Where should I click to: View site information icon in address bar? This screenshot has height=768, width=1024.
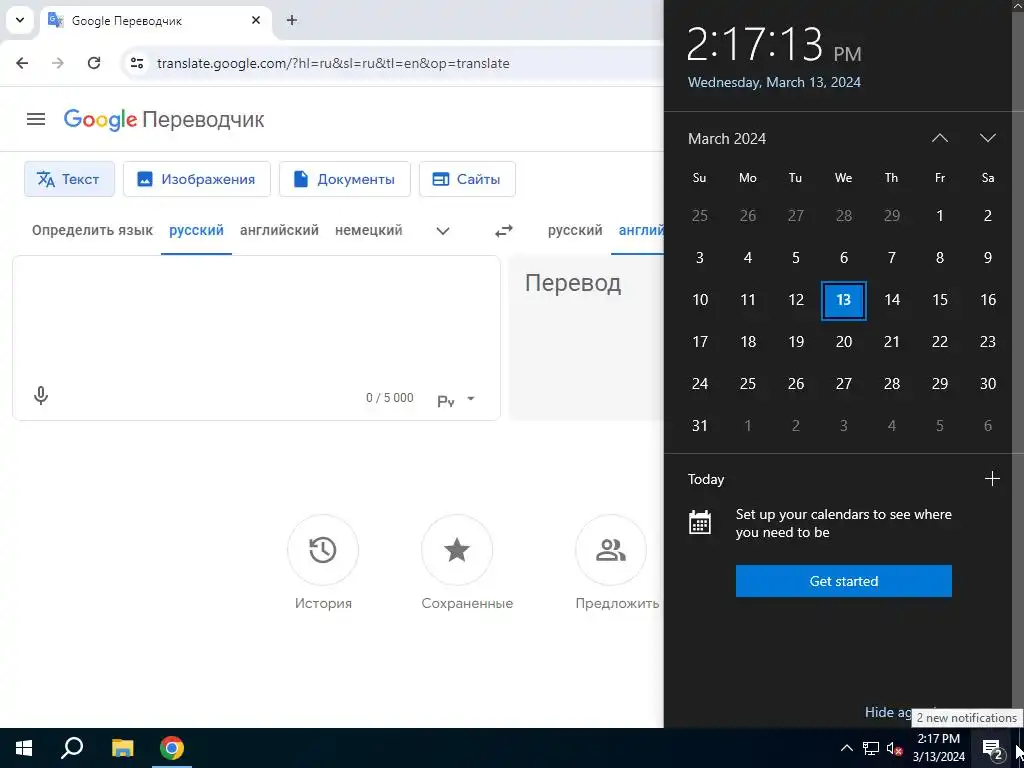(136, 63)
